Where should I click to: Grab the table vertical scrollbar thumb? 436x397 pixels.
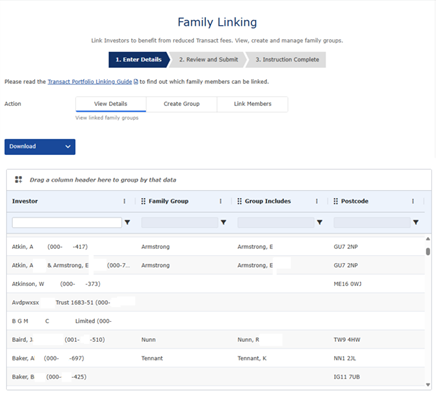pos(428,252)
